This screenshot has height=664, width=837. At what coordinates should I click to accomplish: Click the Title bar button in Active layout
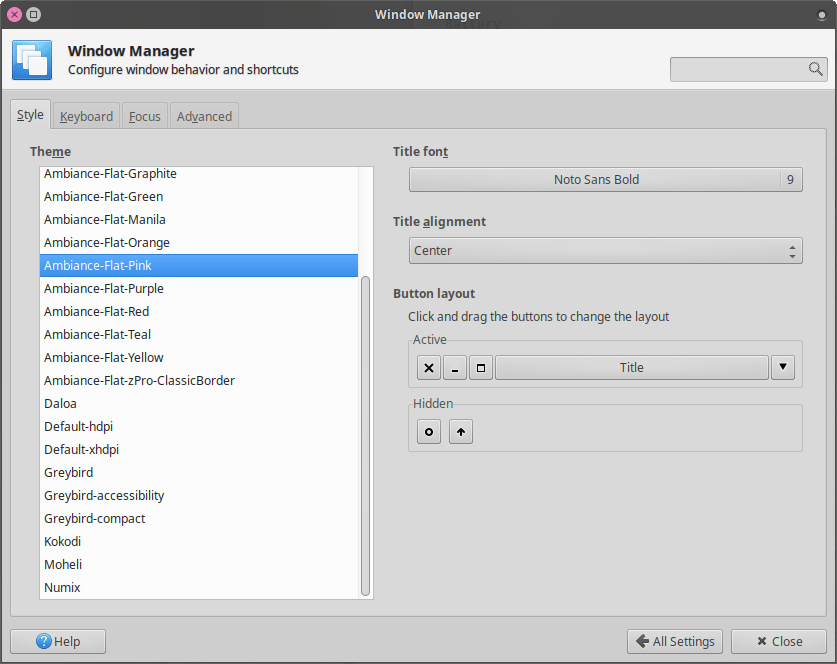click(x=632, y=368)
